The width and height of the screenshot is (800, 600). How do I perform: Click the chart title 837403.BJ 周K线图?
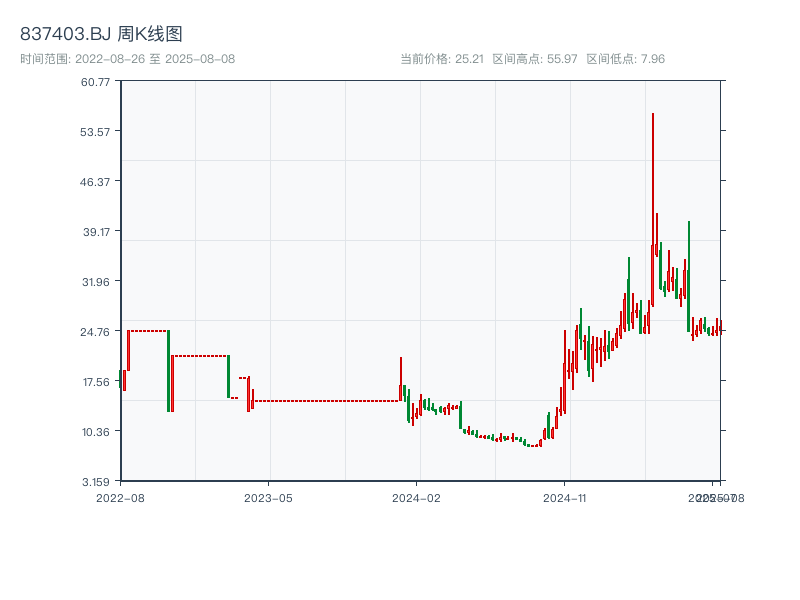[x=101, y=34]
